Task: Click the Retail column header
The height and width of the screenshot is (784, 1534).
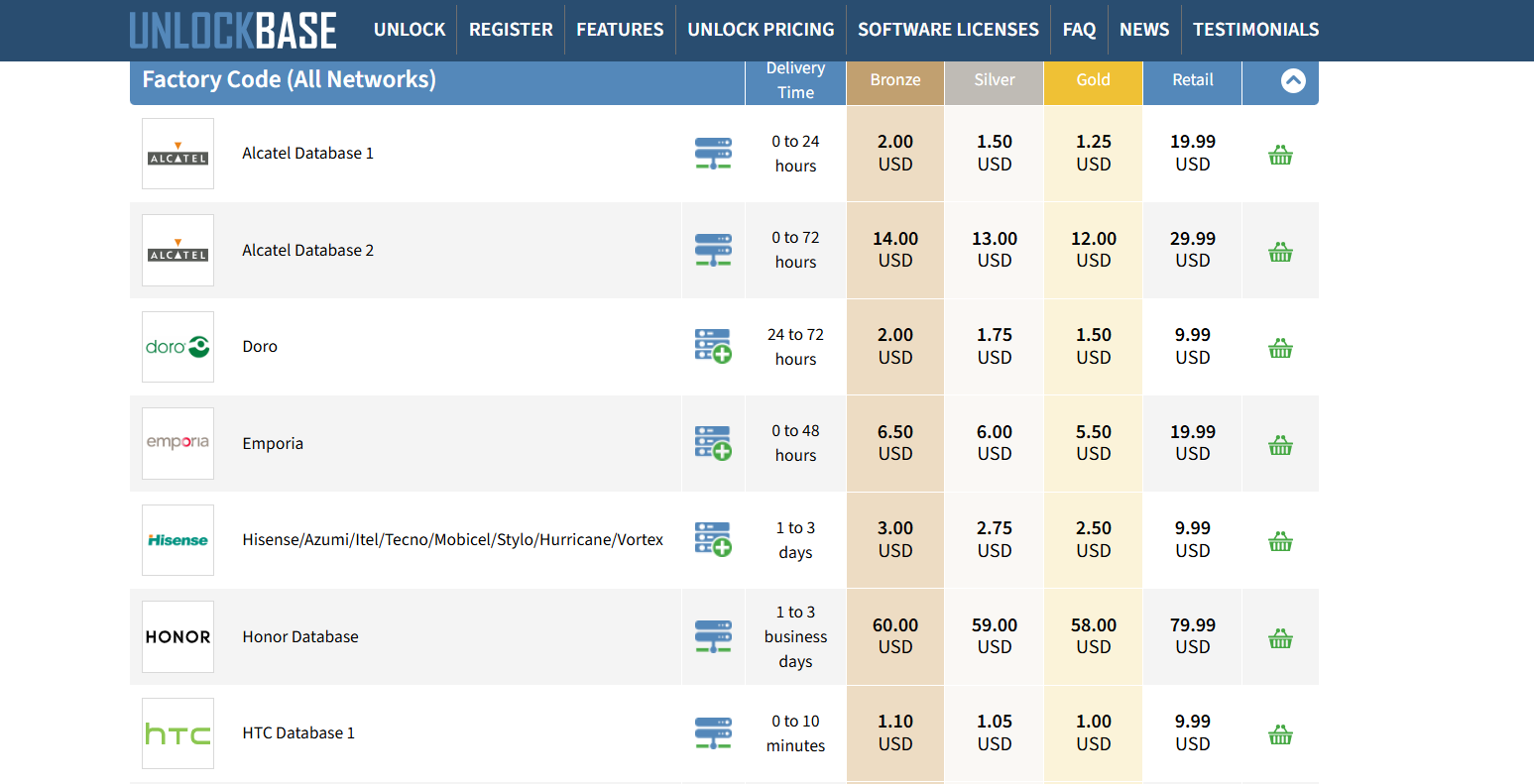Action: [x=1193, y=80]
